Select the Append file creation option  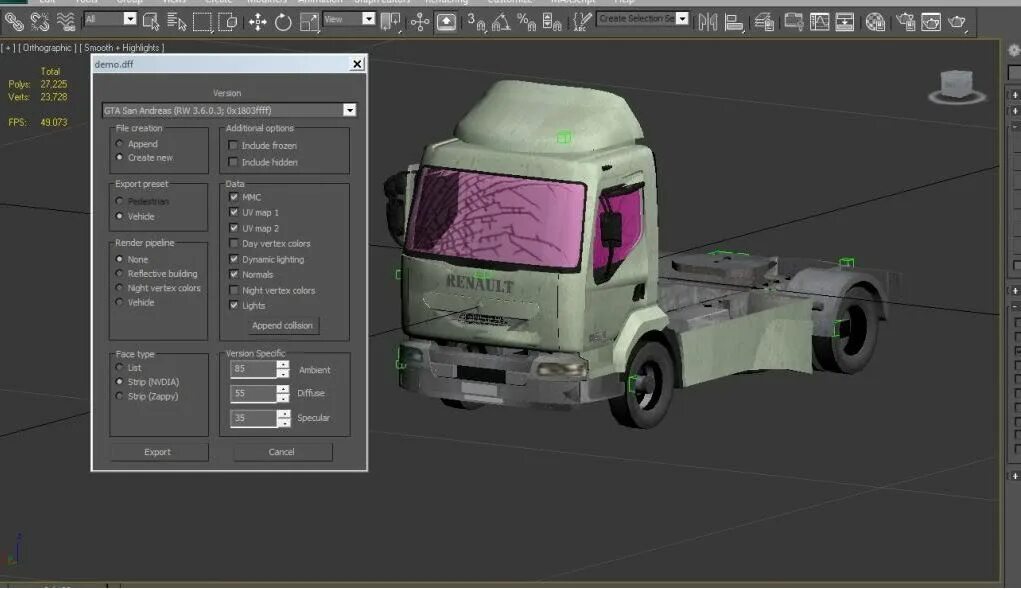[x=137, y=144]
